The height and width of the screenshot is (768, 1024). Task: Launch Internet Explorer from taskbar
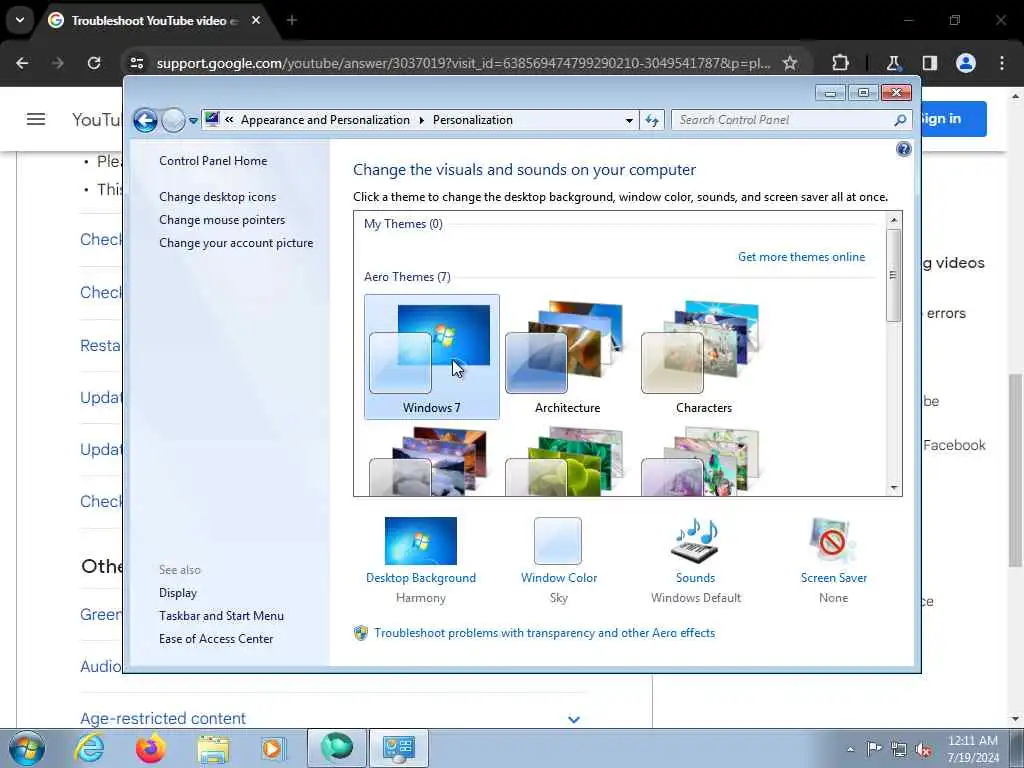tap(89, 748)
